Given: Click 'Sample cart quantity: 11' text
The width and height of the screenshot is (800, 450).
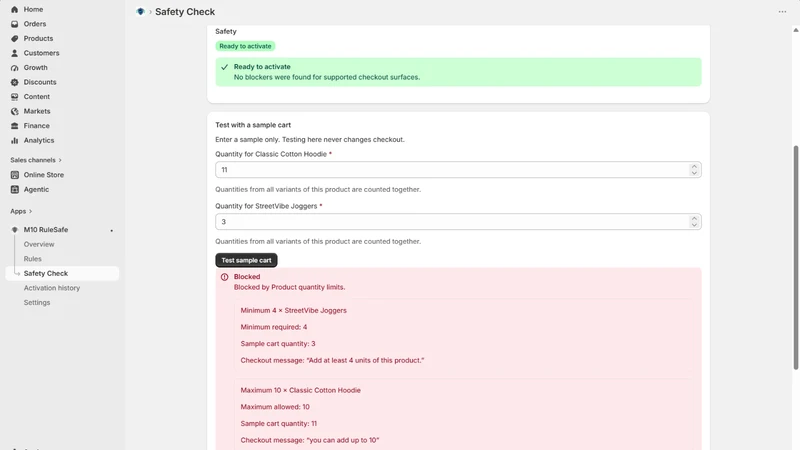Looking at the screenshot, I should click(x=279, y=423).
